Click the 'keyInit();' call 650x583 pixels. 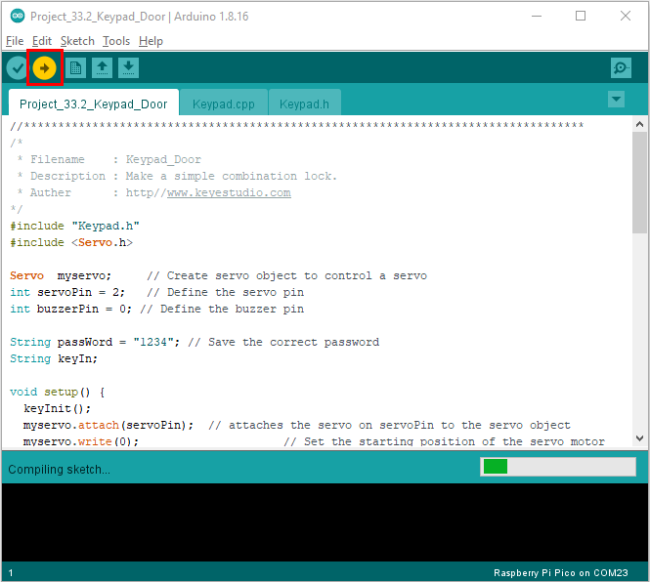pyautogui.click(x=57, y=408)
